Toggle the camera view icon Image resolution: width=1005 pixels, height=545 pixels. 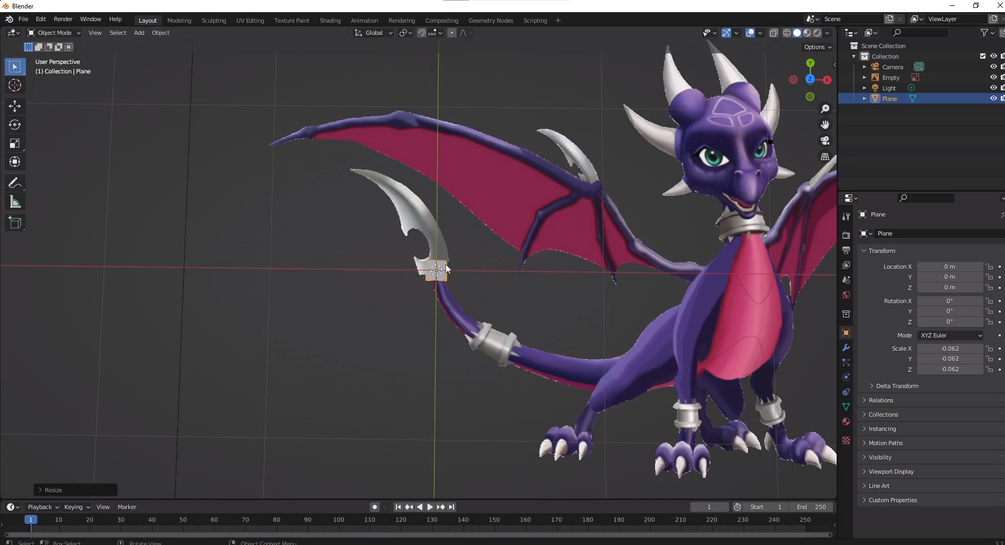point(825,140)
